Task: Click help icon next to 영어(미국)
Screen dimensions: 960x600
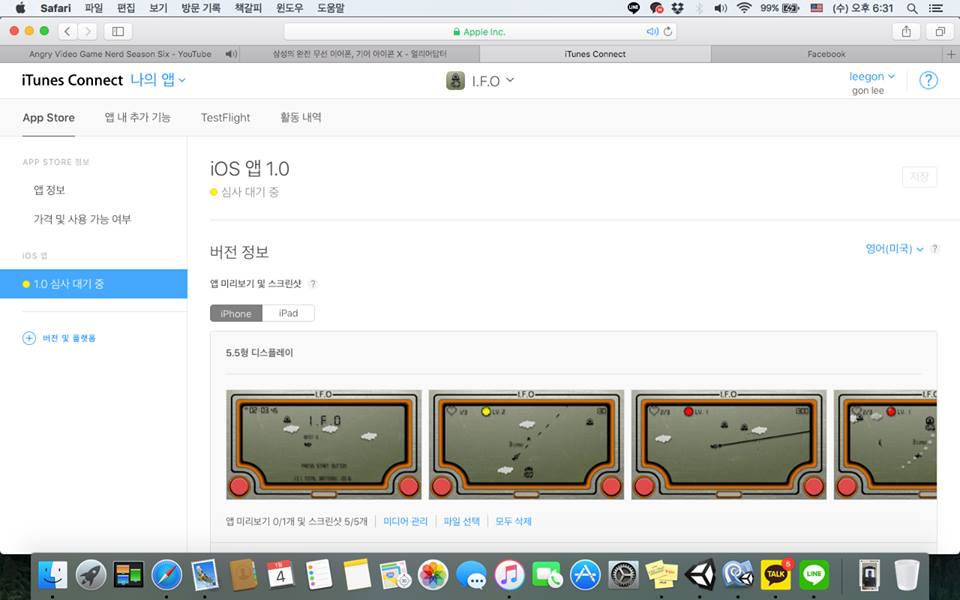Action: point(934,249)
